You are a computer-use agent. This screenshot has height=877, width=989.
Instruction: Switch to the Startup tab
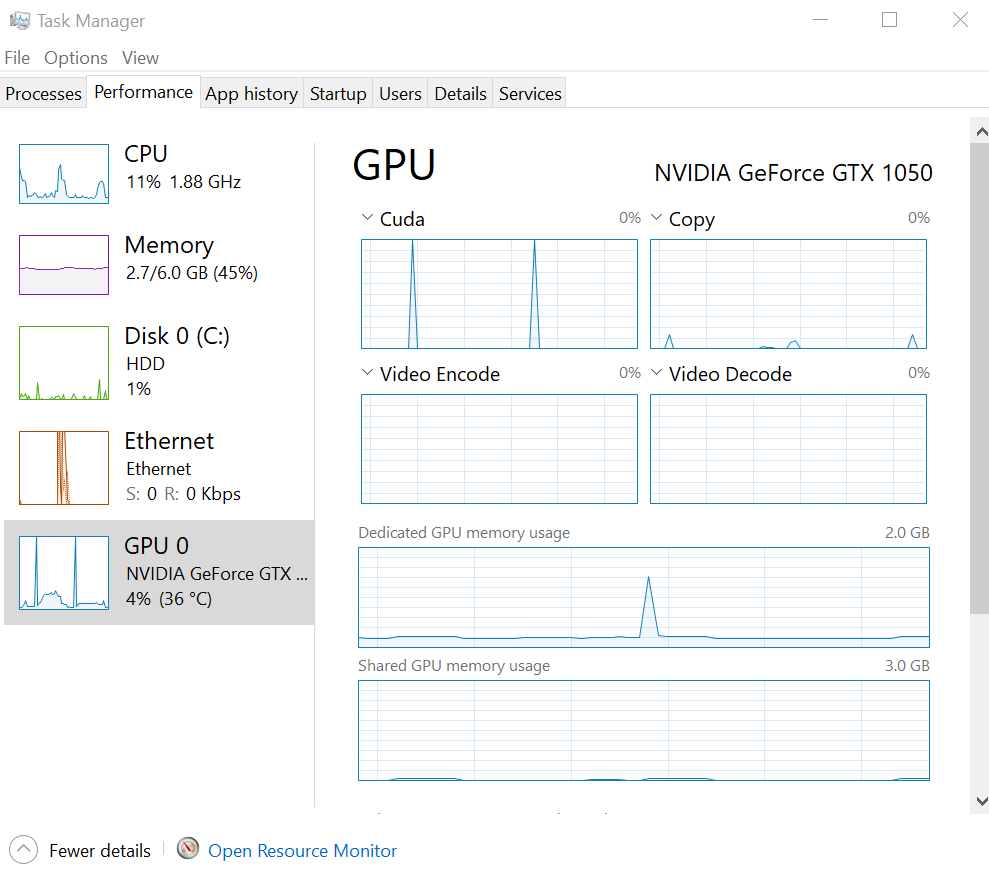point(338,93)
